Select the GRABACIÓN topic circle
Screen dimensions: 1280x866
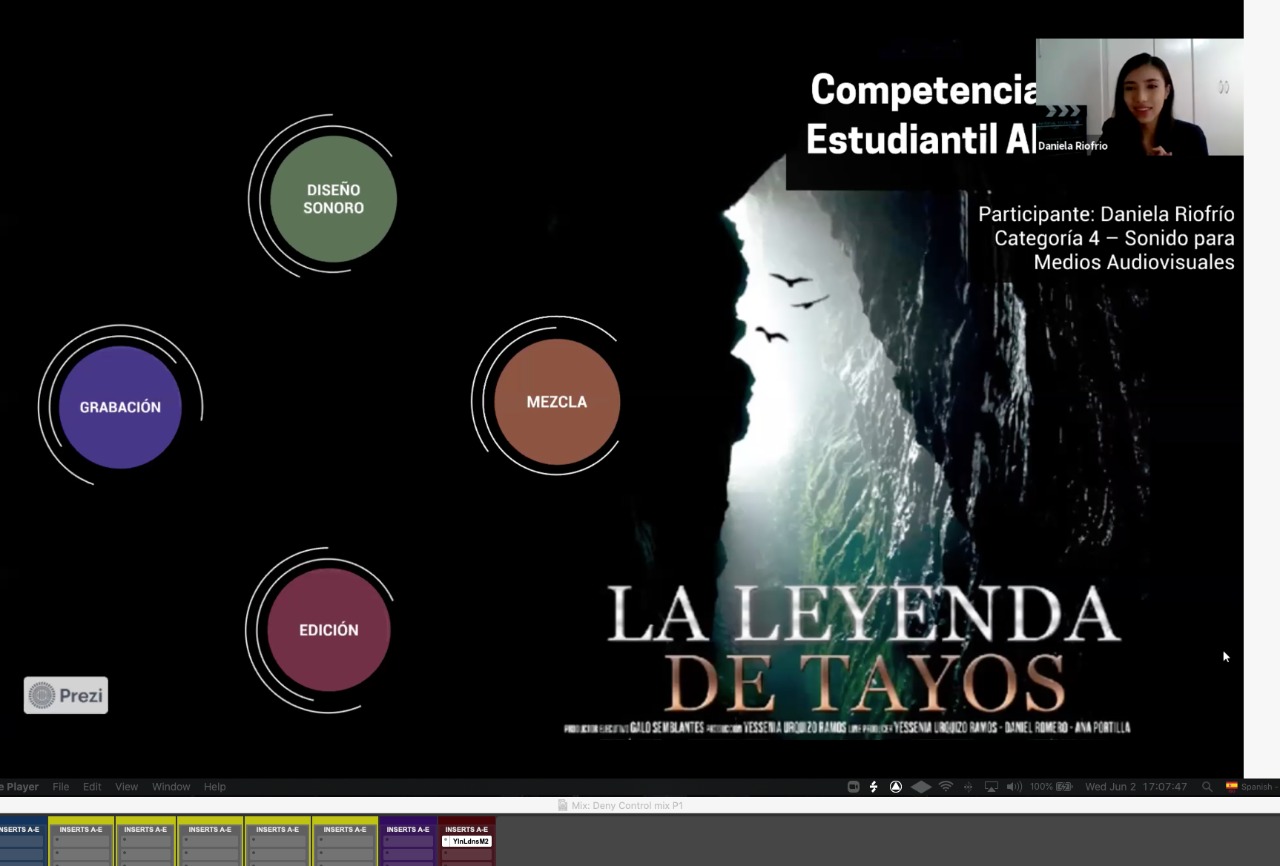[x=120, y=407]
